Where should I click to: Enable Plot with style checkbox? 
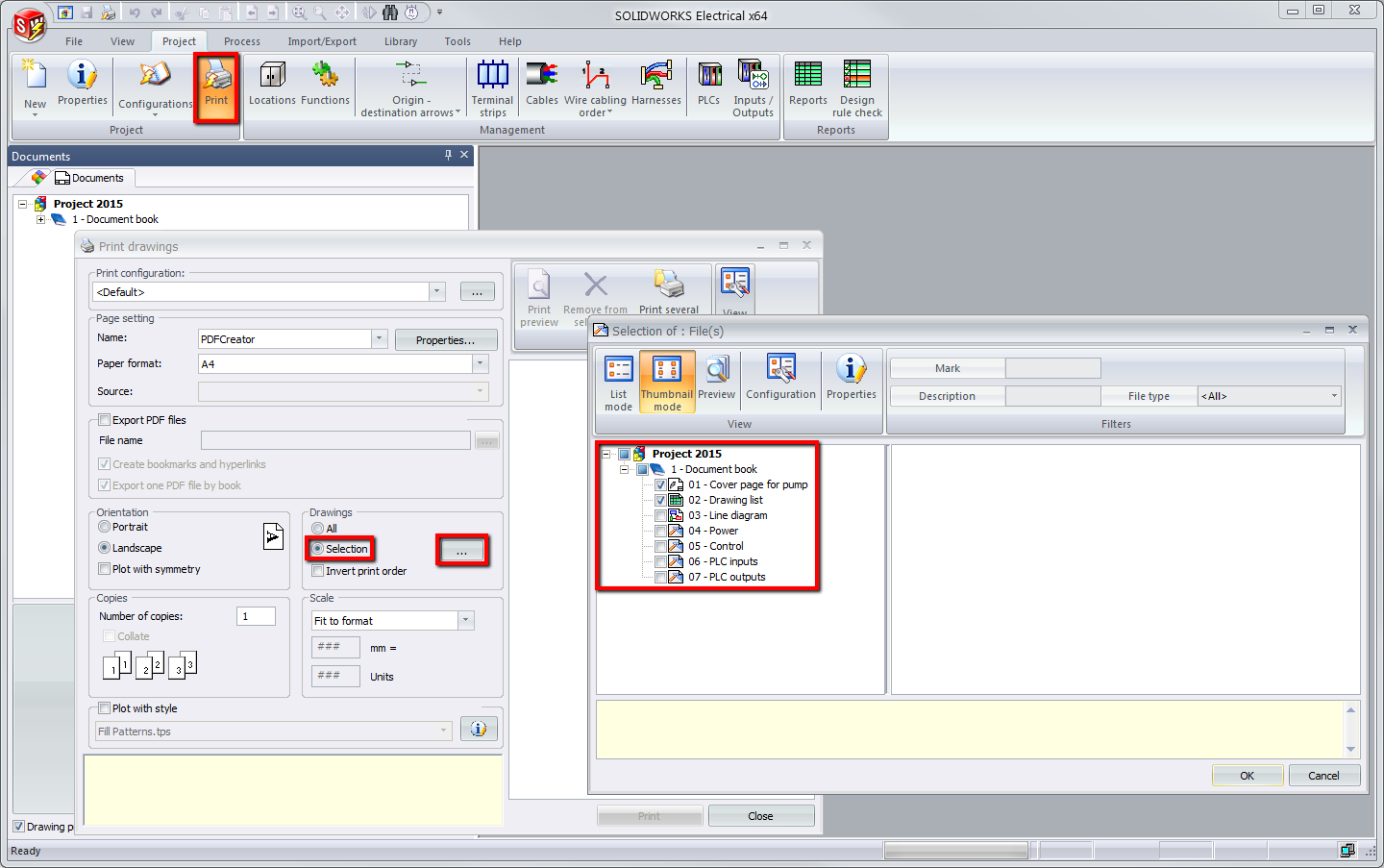(x=105, y=708)
